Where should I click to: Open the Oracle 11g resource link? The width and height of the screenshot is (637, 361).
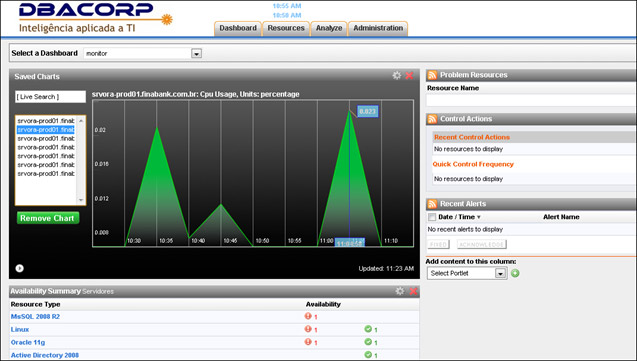[x=28, y=342]
